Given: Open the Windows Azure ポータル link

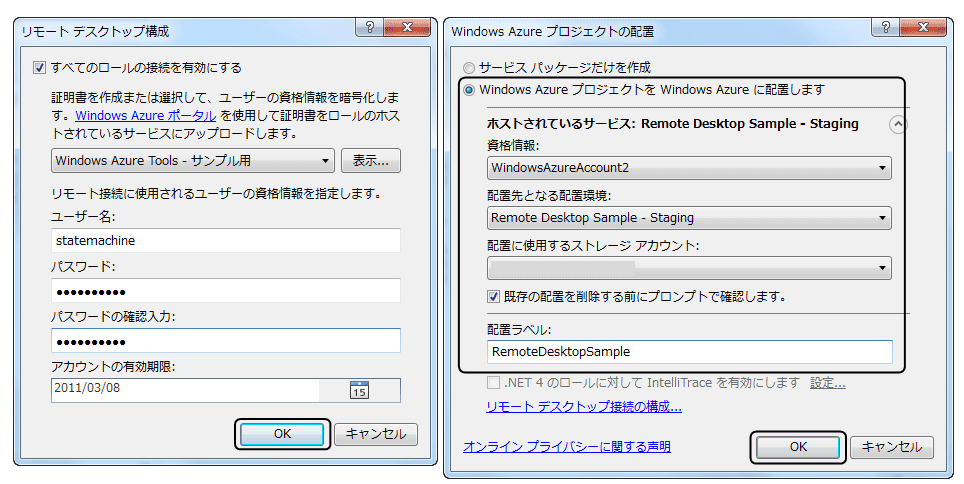Looking at the screenshot, I should pos(146,116).
